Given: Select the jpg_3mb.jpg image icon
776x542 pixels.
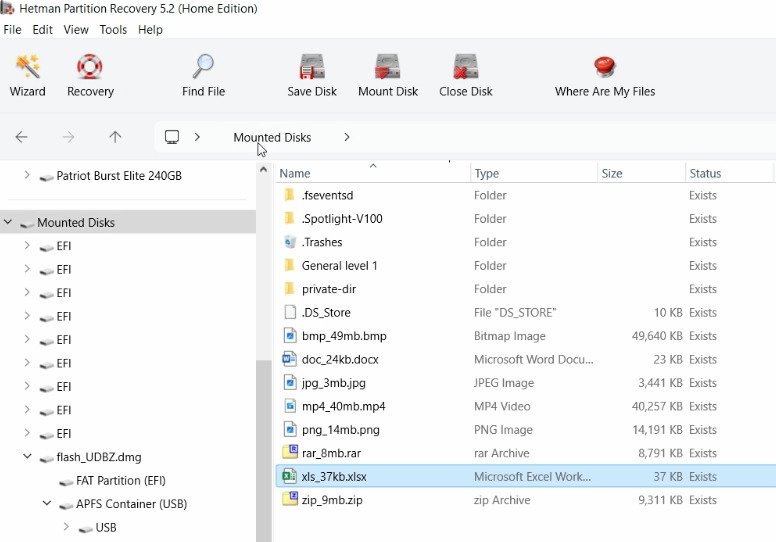Looking at the screenshot, I should [290, 383].
